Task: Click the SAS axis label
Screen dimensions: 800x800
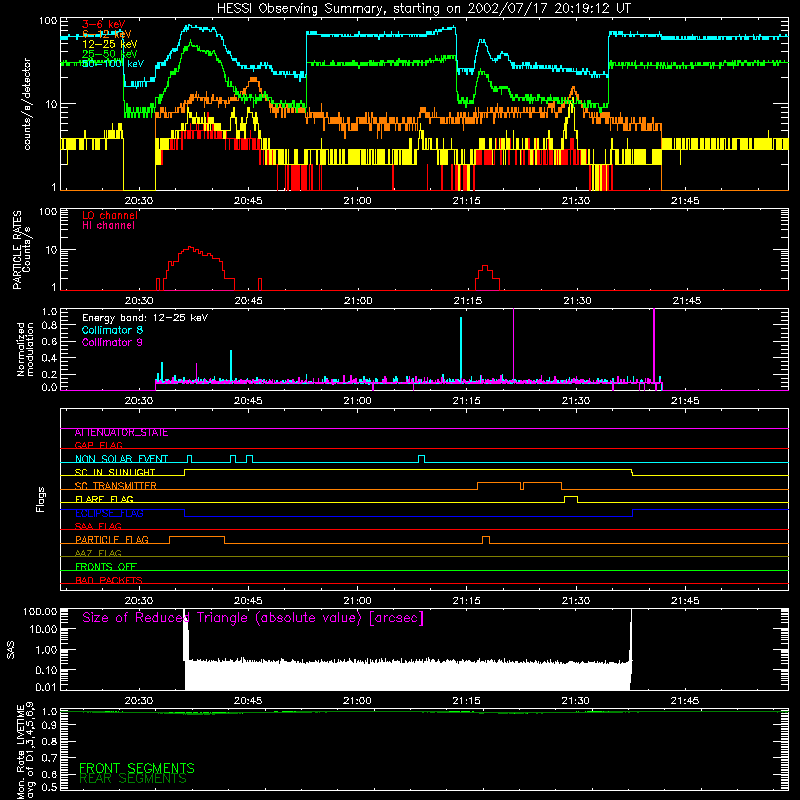Action: 11,649
